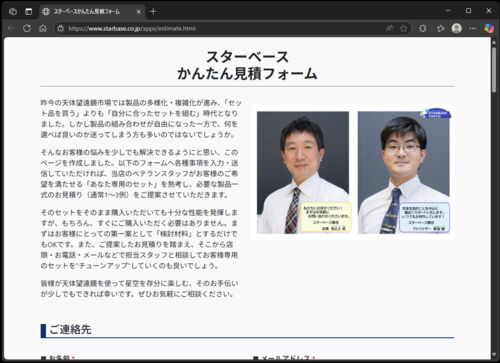
Task: Open browser extensions refresh-shaped icon
Action: [423, 28]
